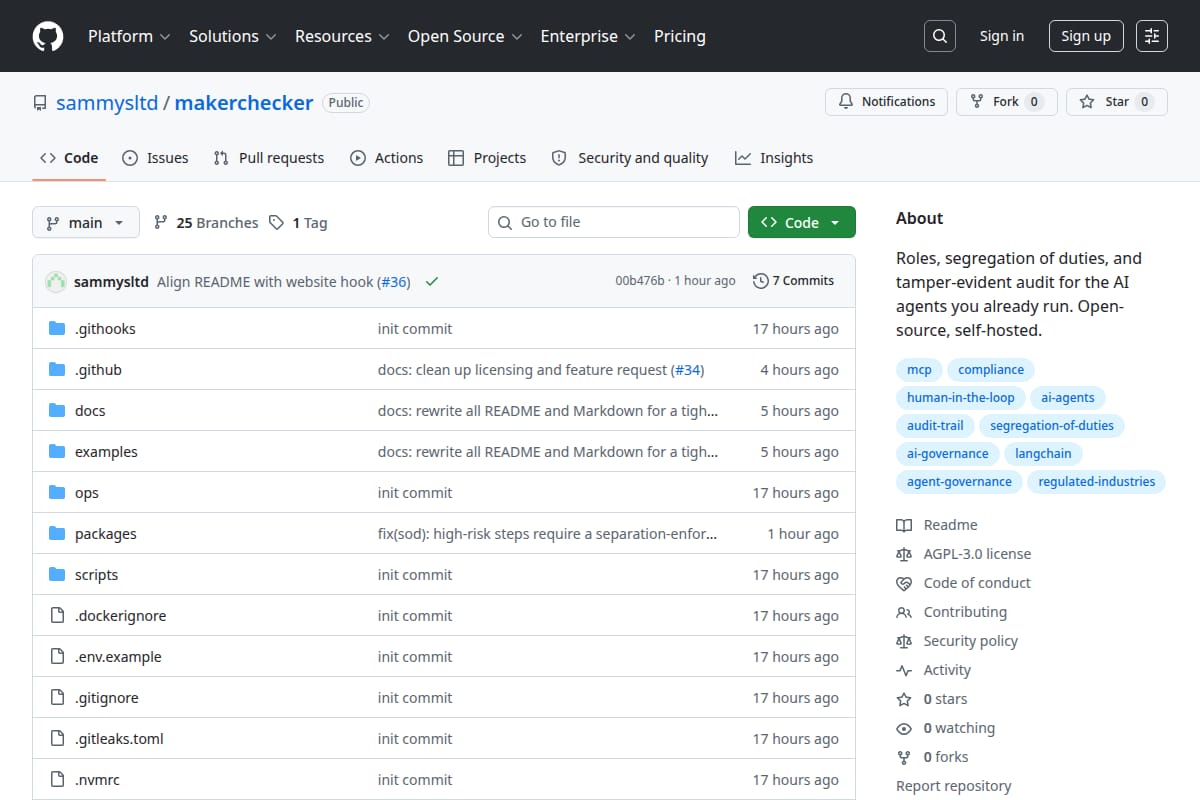Click the Security policy scale icon
The height and width of the screenshot is (800, 1200).
pyautogui.click(x=904, y=641)
